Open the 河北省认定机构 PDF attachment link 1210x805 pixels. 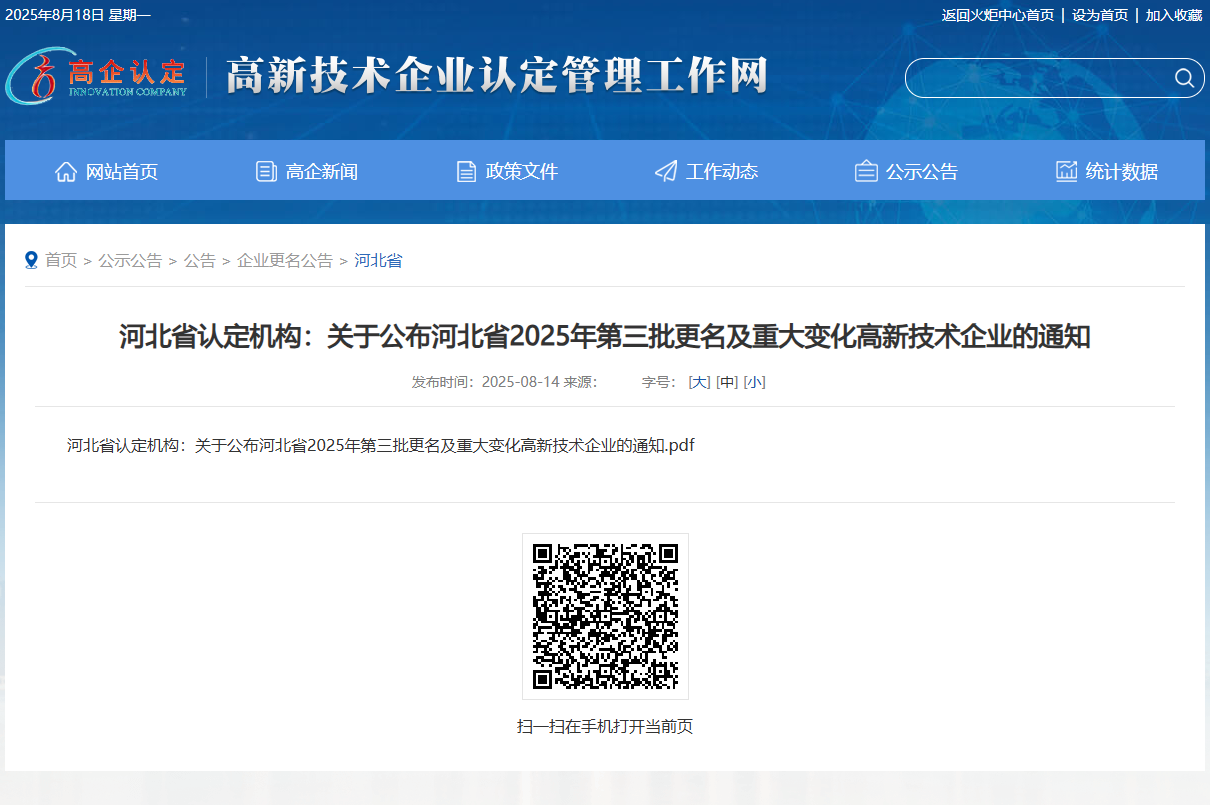tap(381, 445)
